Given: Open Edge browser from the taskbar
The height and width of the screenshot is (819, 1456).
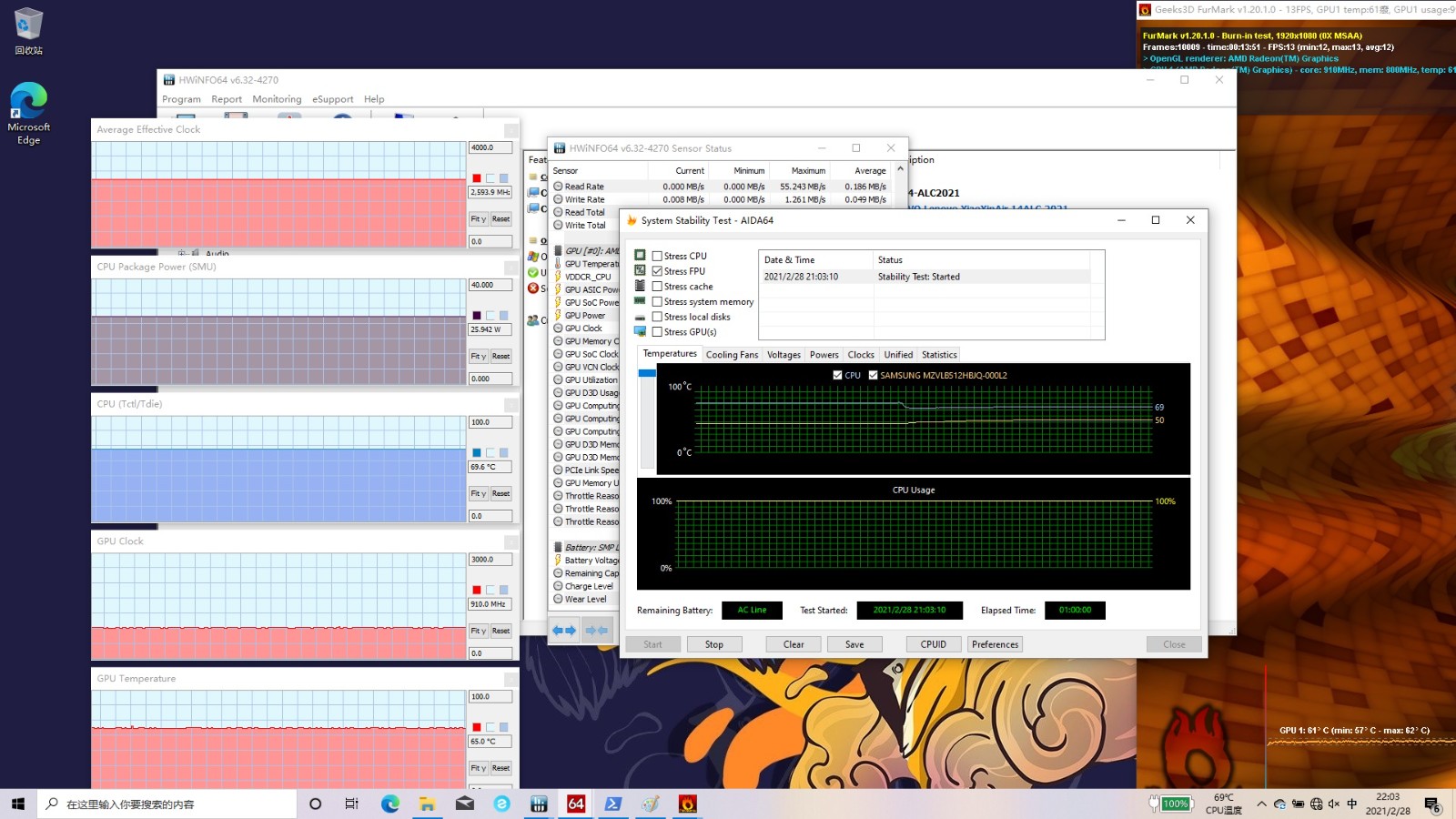Looking at the screenshot, I should point(390,804).
